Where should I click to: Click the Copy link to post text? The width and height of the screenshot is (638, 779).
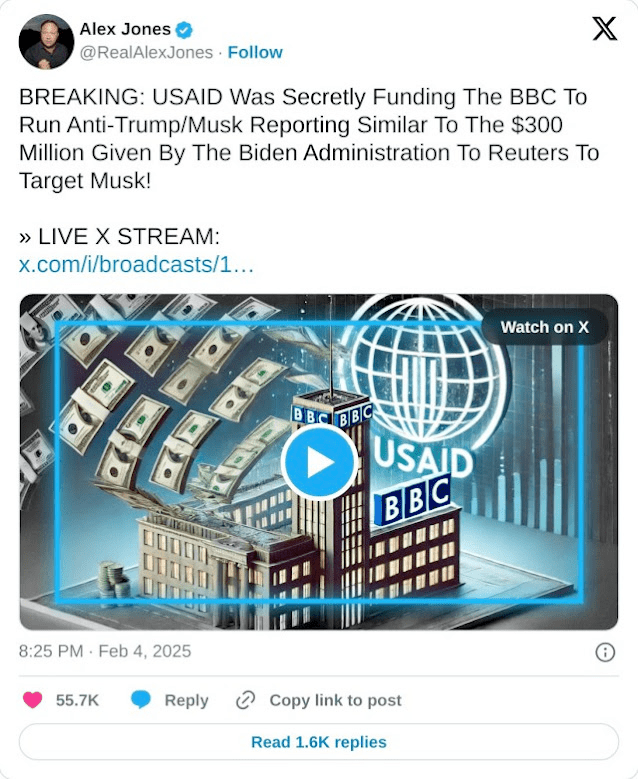335,700
